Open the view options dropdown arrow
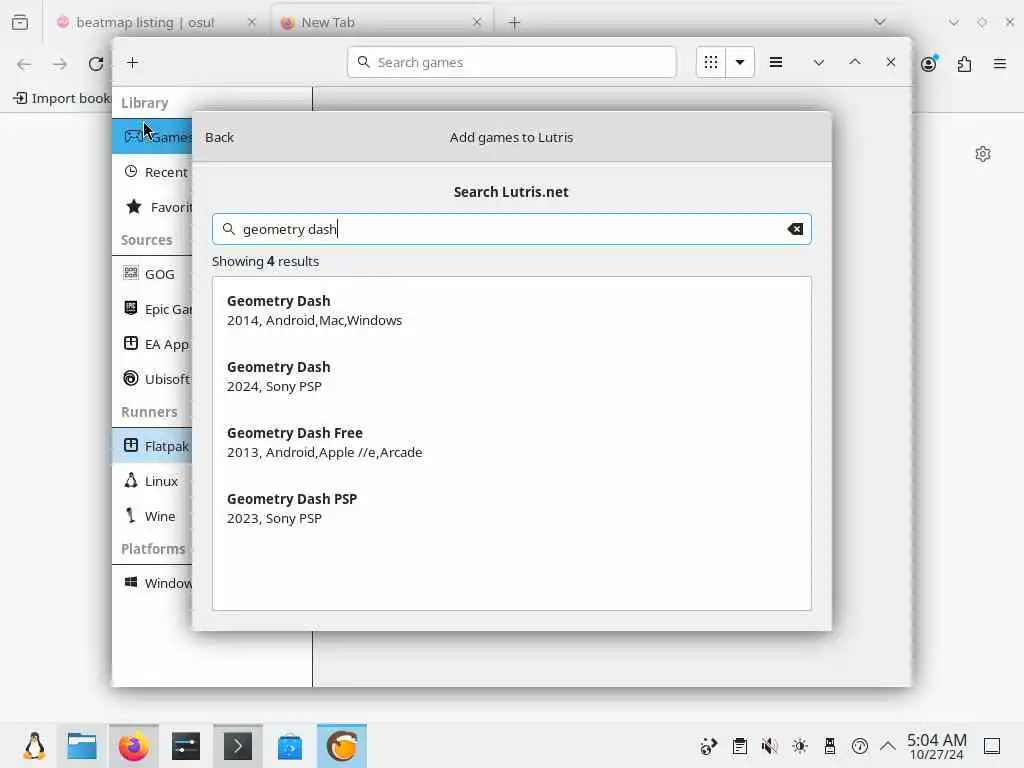 (x=740, y=63)
